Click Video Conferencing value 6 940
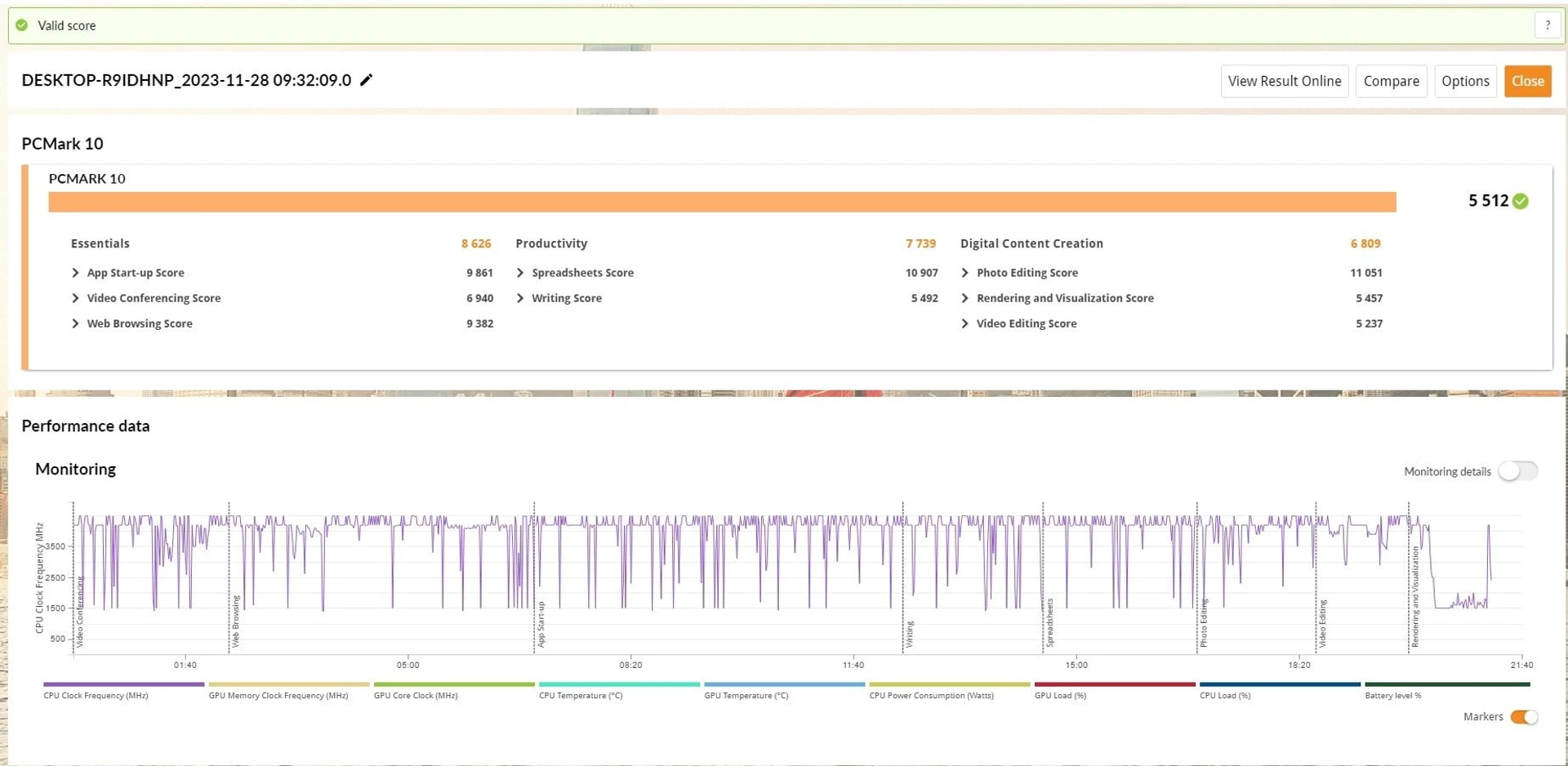 [x=479, y=298]
